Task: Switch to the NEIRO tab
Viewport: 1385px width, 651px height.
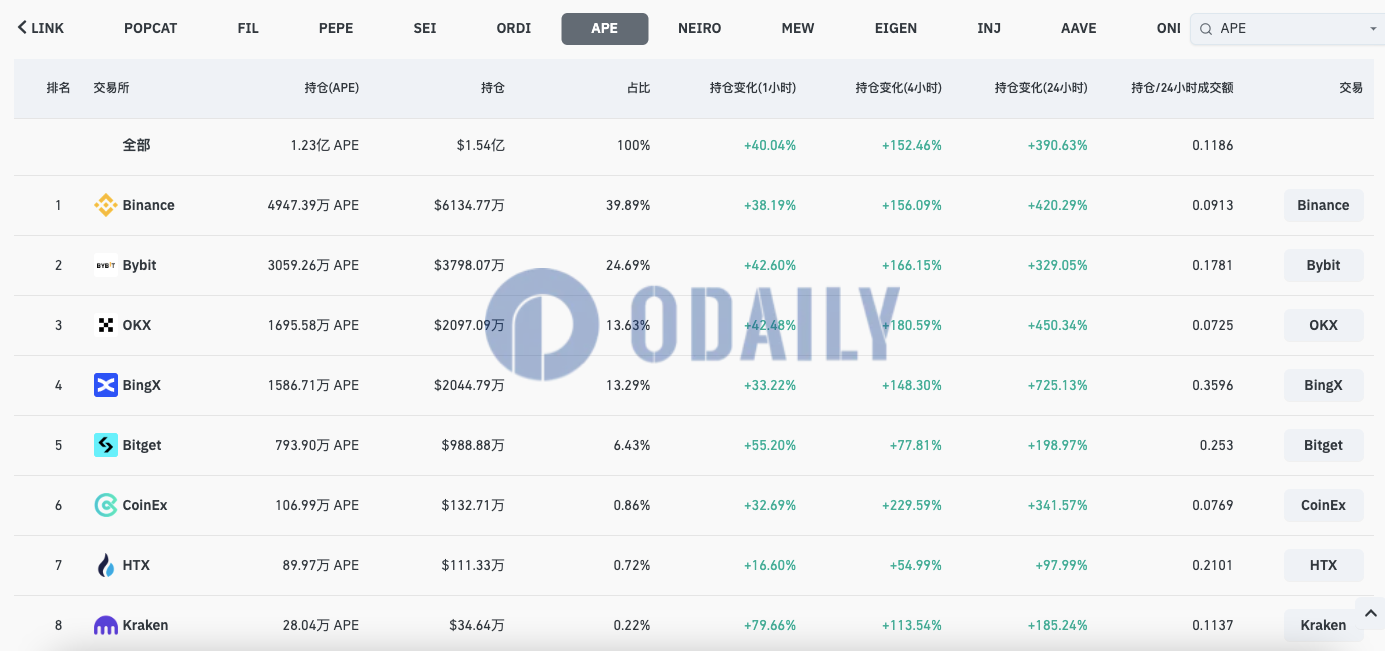Action: [700, 28]
